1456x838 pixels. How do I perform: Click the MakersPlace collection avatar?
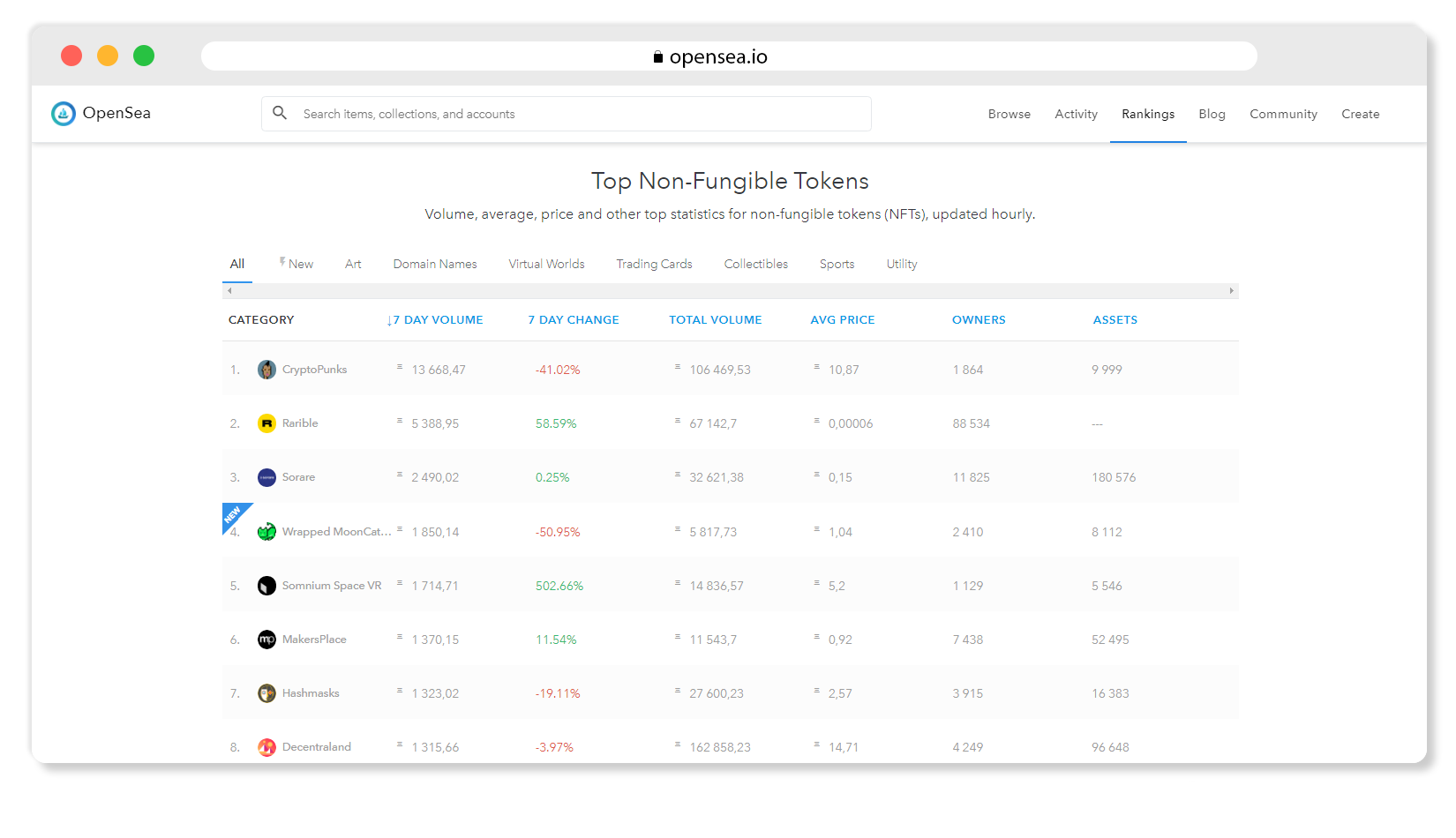(x=266, y=640)
